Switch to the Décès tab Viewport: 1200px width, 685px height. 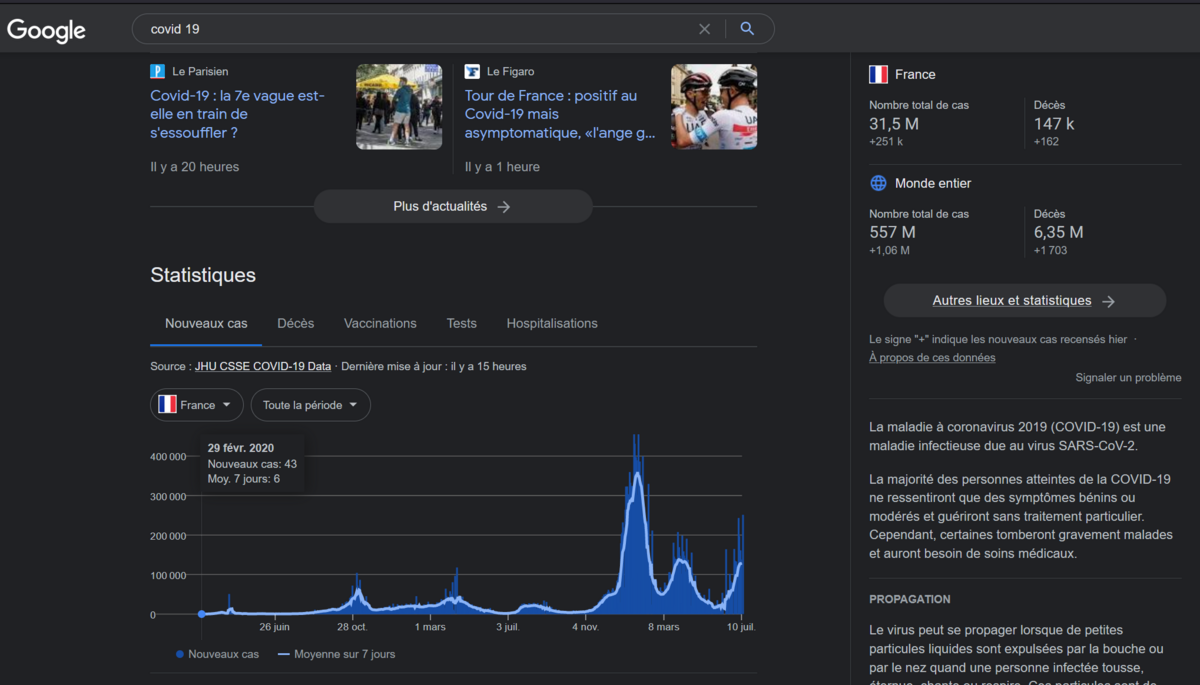click(295, 324)
